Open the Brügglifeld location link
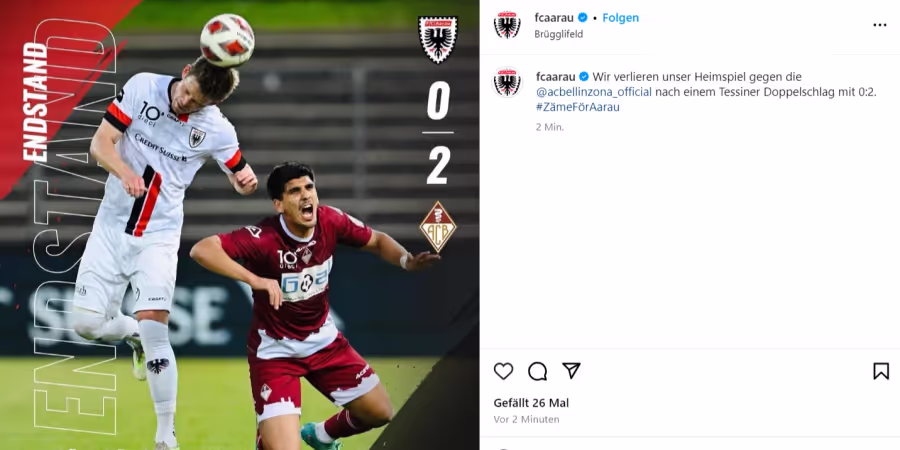The height and width of the screenshot is (450, 900). coord(558,34)
